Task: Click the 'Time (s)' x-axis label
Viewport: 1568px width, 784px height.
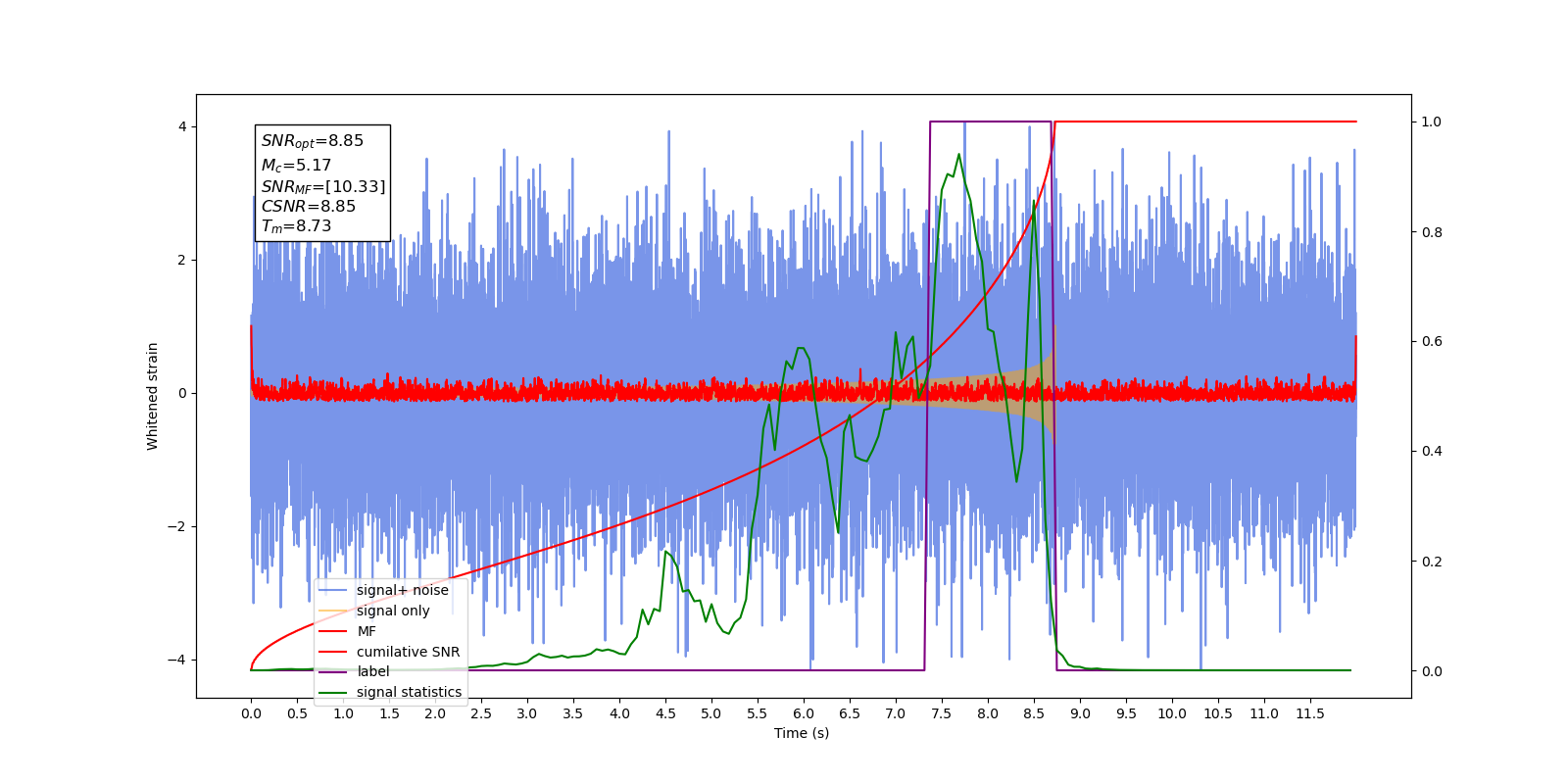Action: [802, 733]
